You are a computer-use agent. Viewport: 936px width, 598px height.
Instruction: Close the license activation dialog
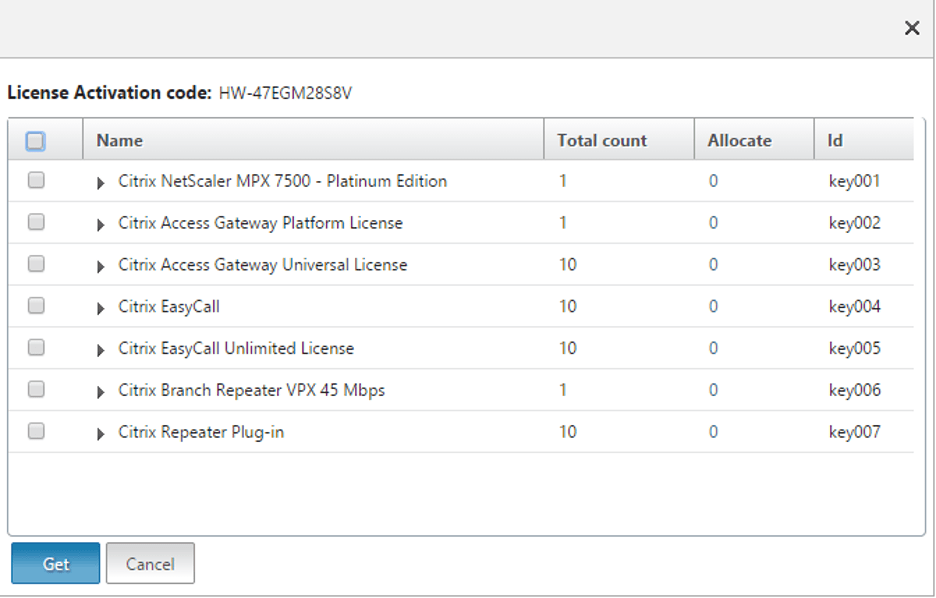[x=911, y=28]
